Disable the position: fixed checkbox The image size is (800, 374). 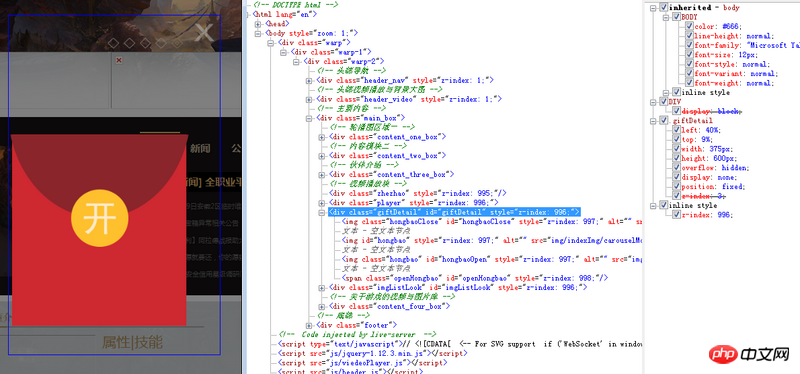676,187
